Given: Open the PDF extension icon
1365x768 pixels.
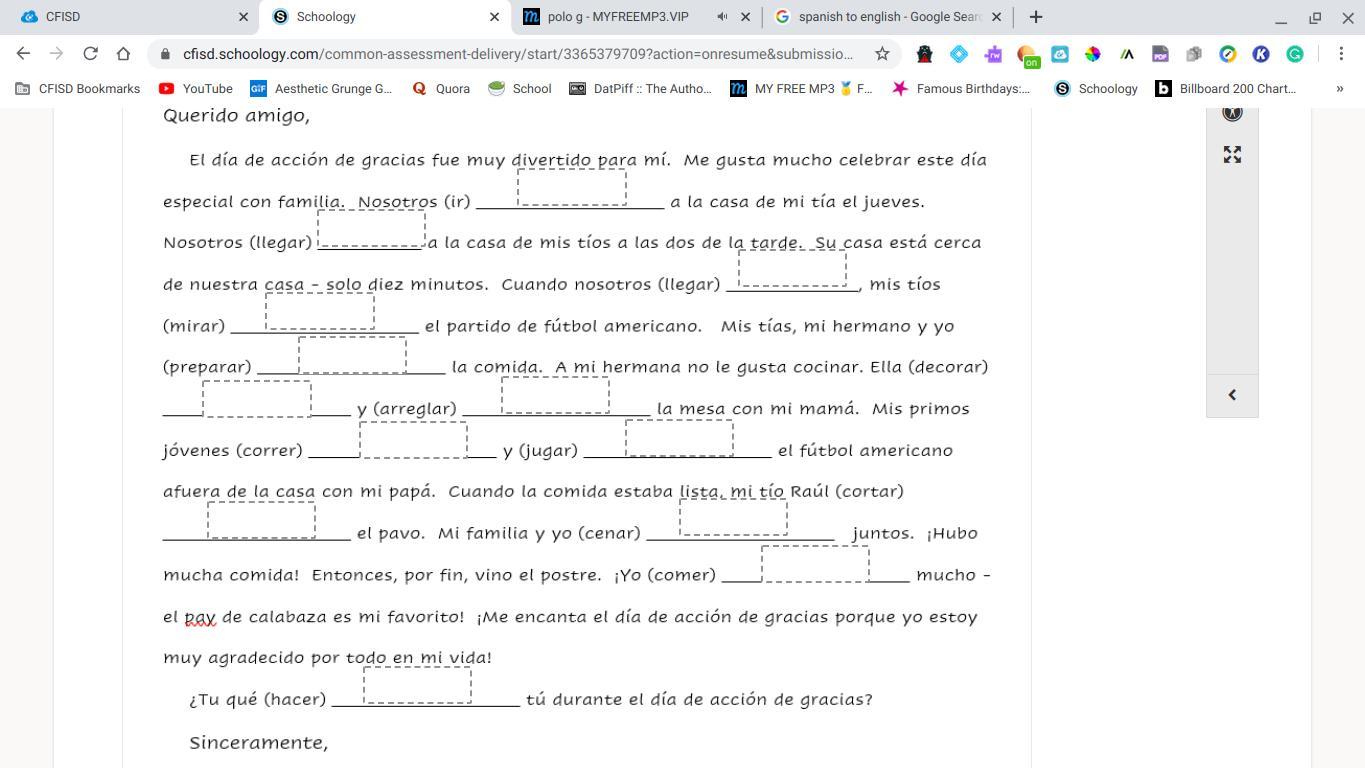Looking at the screenshot, I should point(1160,54).
